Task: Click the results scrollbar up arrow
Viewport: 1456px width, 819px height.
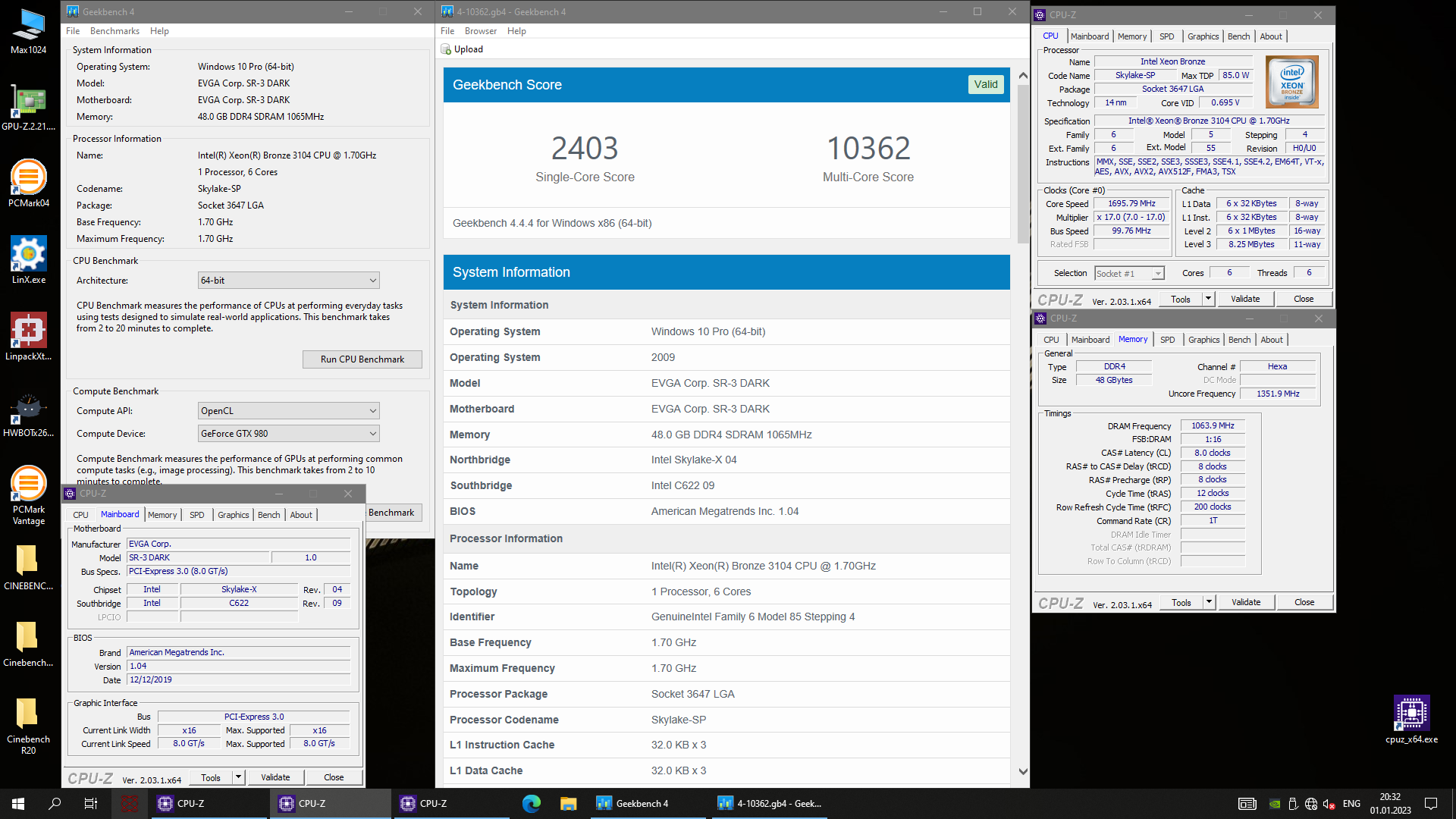Action: (1023, 75)
